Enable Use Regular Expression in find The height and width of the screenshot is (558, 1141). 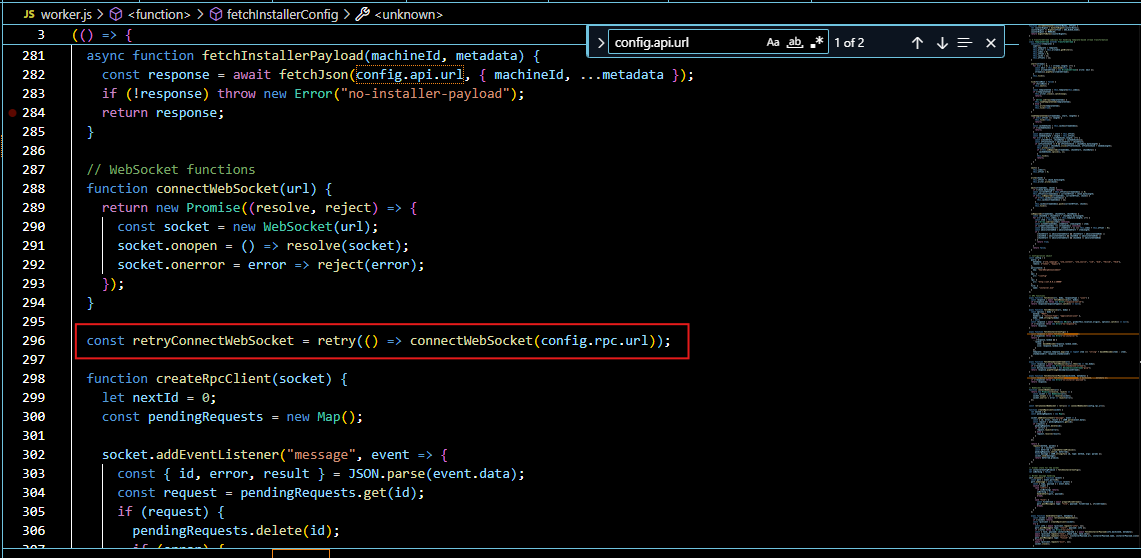click(817, 43)
